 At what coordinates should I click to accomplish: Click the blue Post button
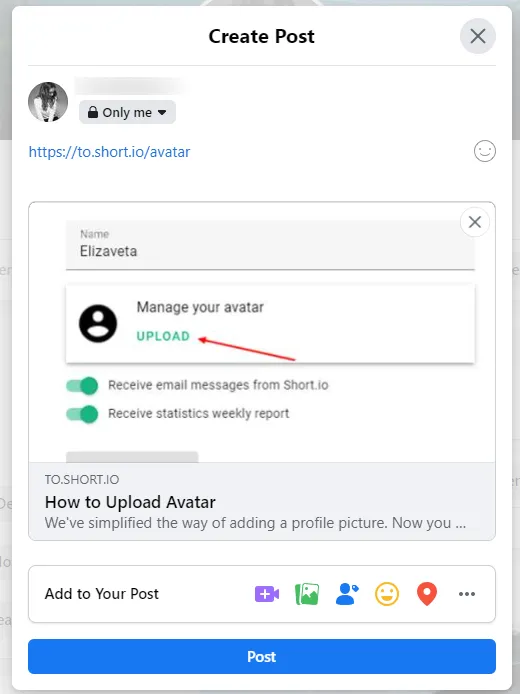click(x=262, y=656)
